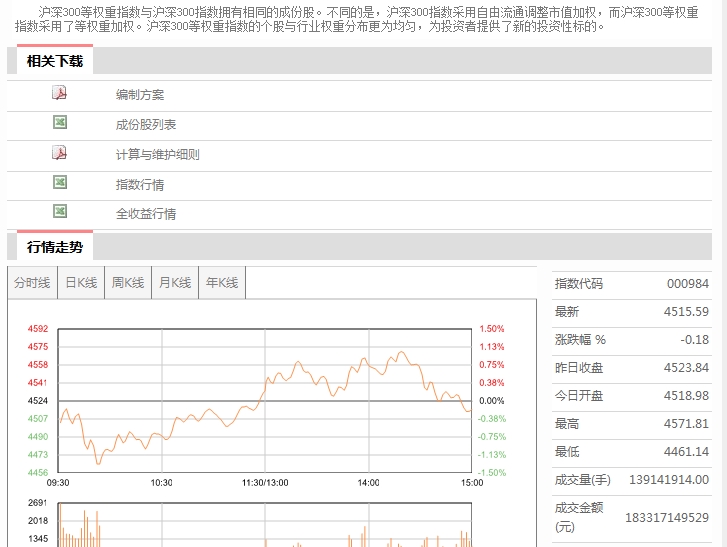The height and width of the screenshot is (547, 727).
Task: Switch to the 年K线 chart tab
Action: coord(222,283)
